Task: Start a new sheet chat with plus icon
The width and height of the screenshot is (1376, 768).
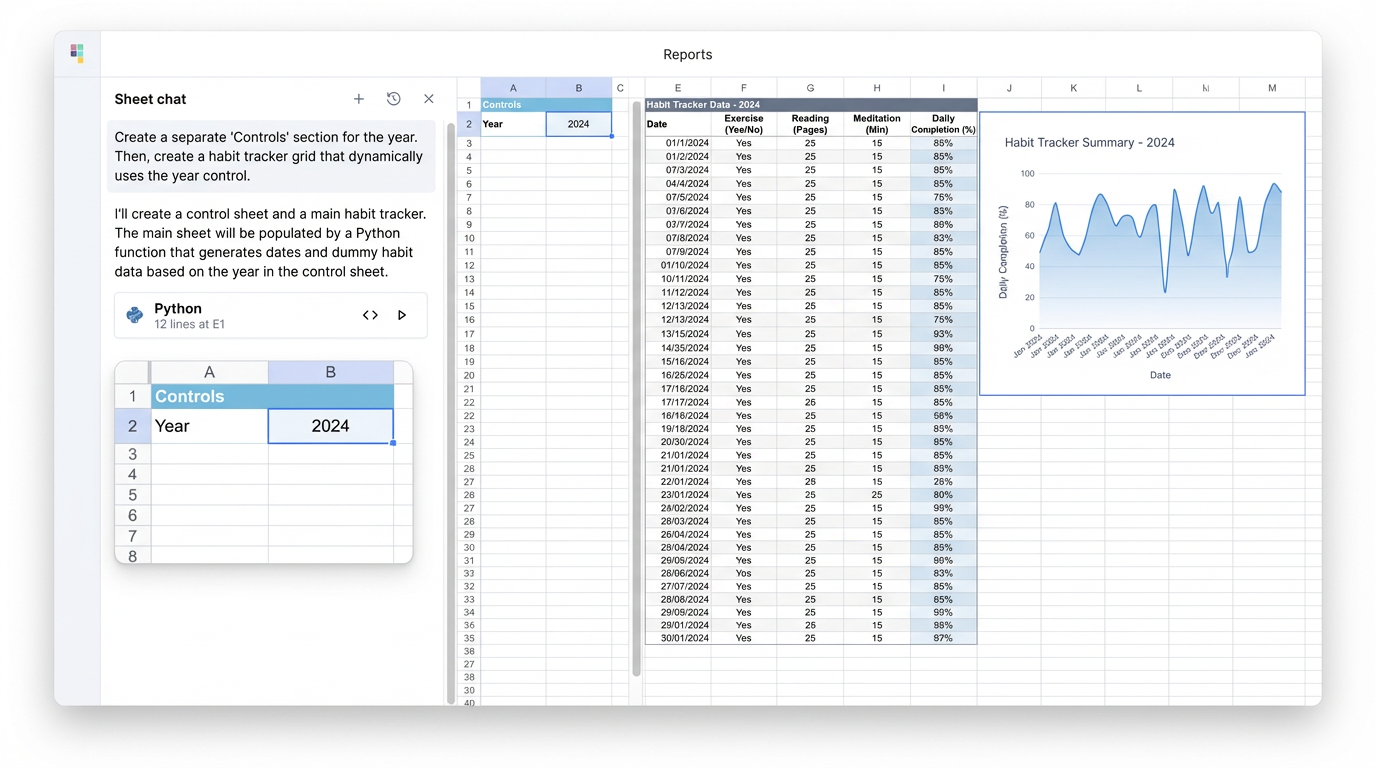Action: pos(359,99)
